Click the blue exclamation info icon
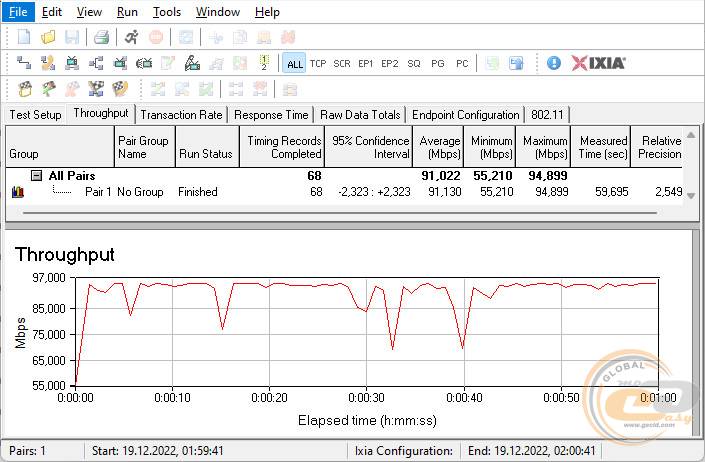This screenshot has height=462, width=705. point(554,63)
